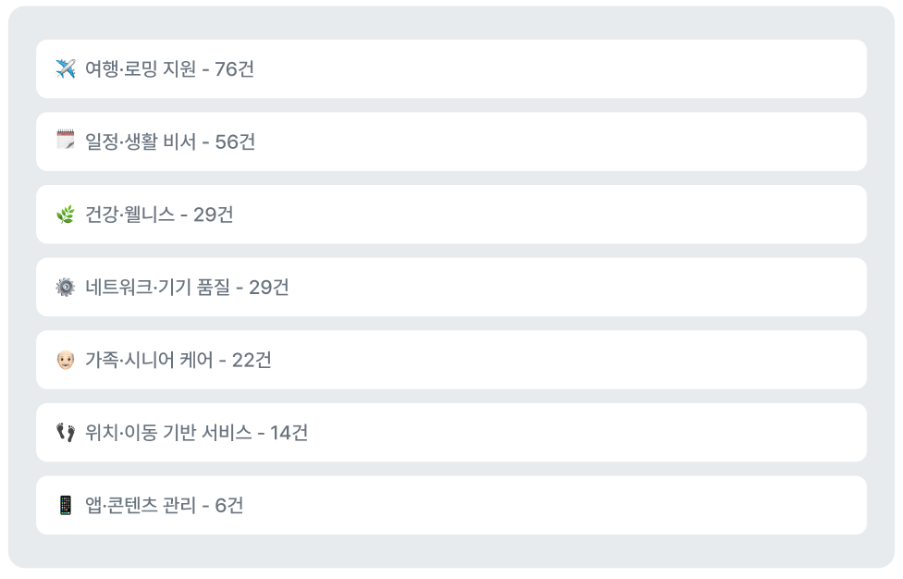Select the 건강·웰니스 - 29건 entry
Viewport: 903px width, 579px height.
tap(451, 214)
